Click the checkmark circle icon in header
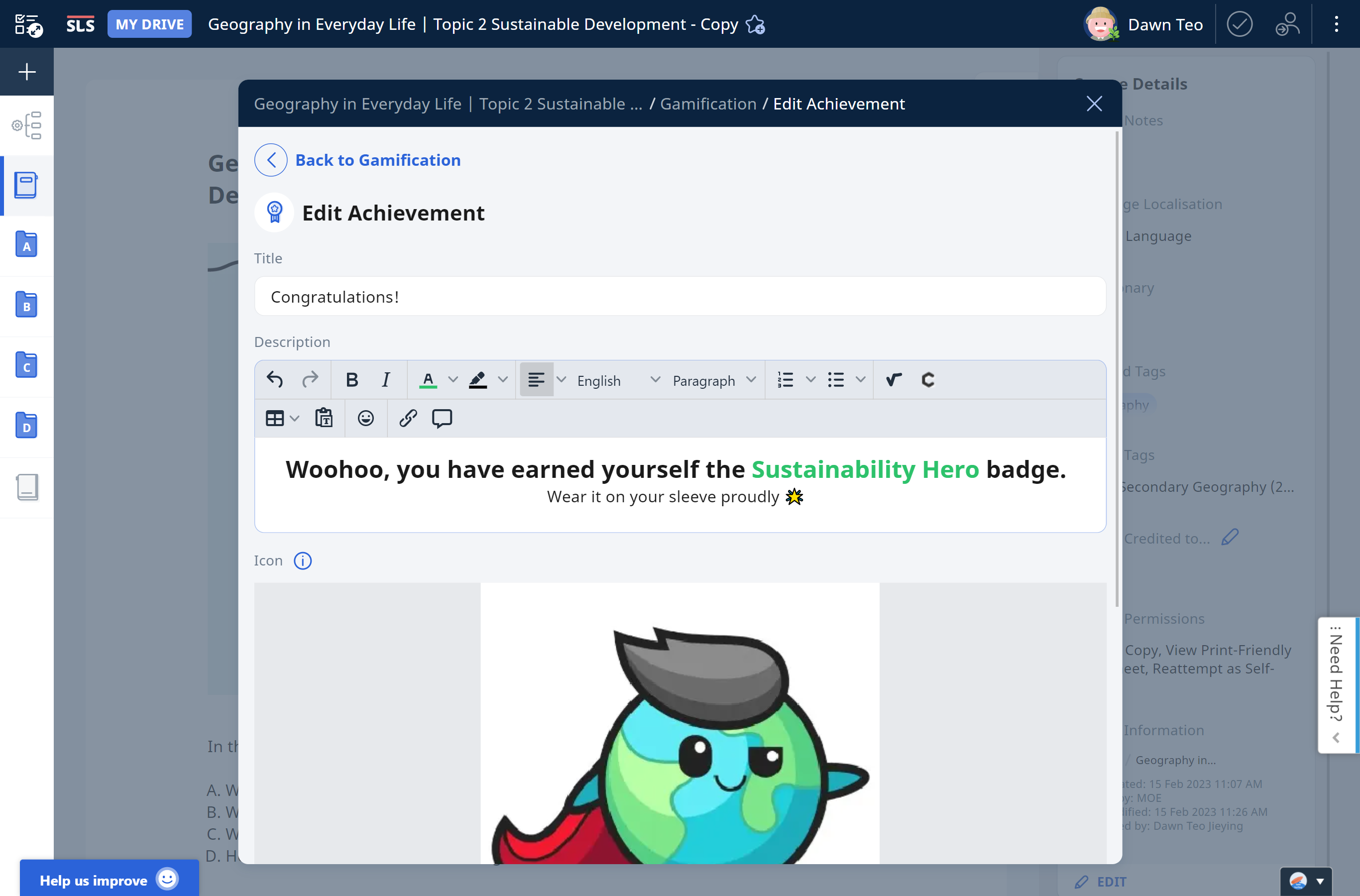This screenshot has width=1360, height=896. click(x=1240, y=24)
